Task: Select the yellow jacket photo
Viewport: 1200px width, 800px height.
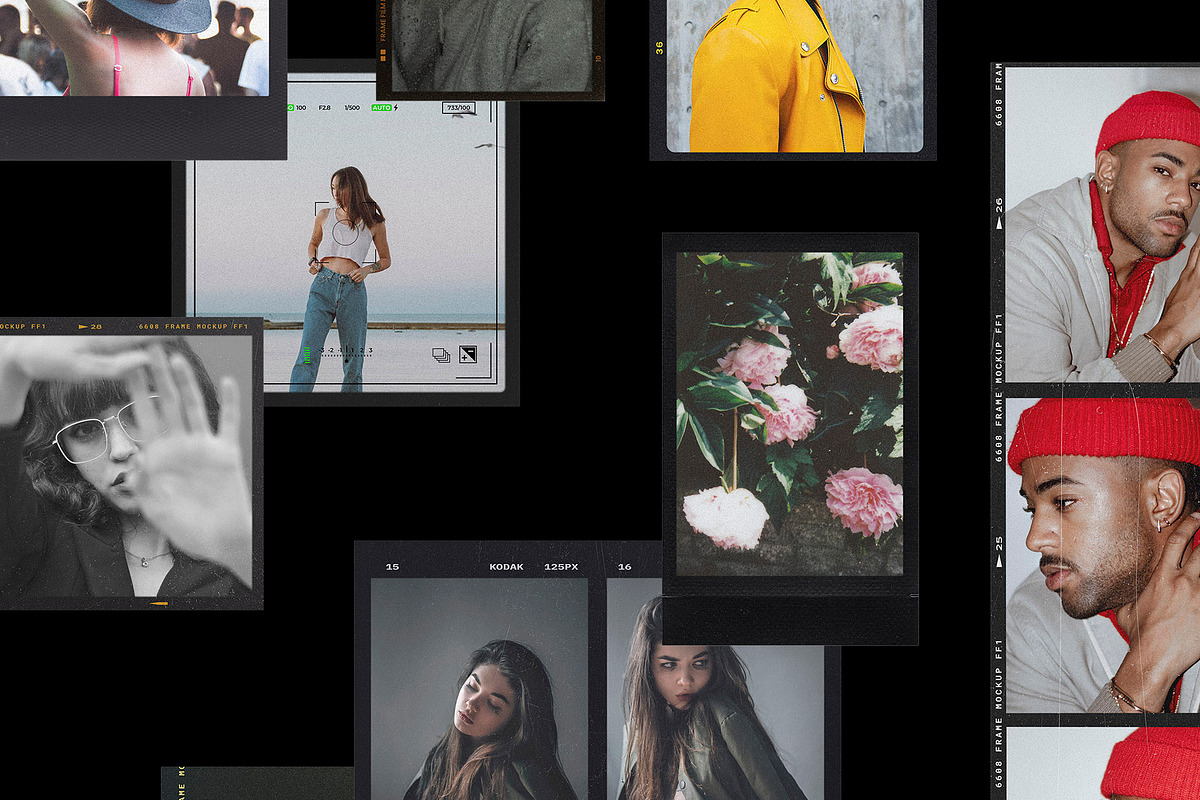Action: coord(795,76)
